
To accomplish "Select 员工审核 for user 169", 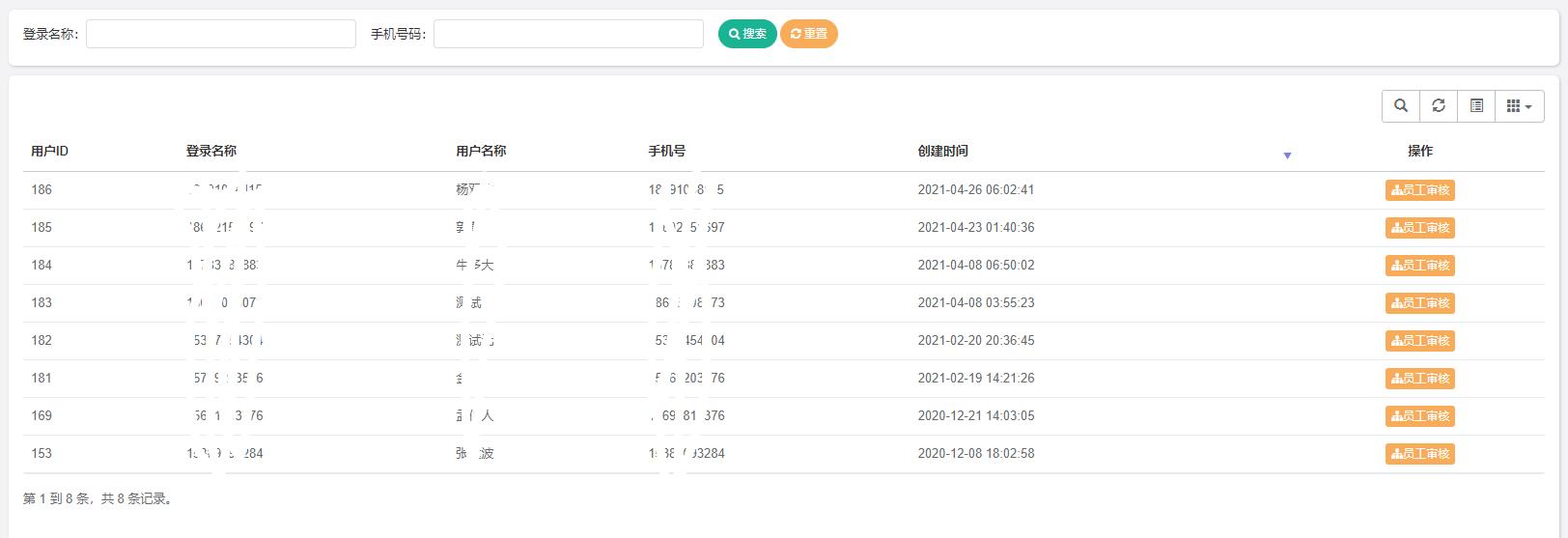I will click(x=1419, y=416).
